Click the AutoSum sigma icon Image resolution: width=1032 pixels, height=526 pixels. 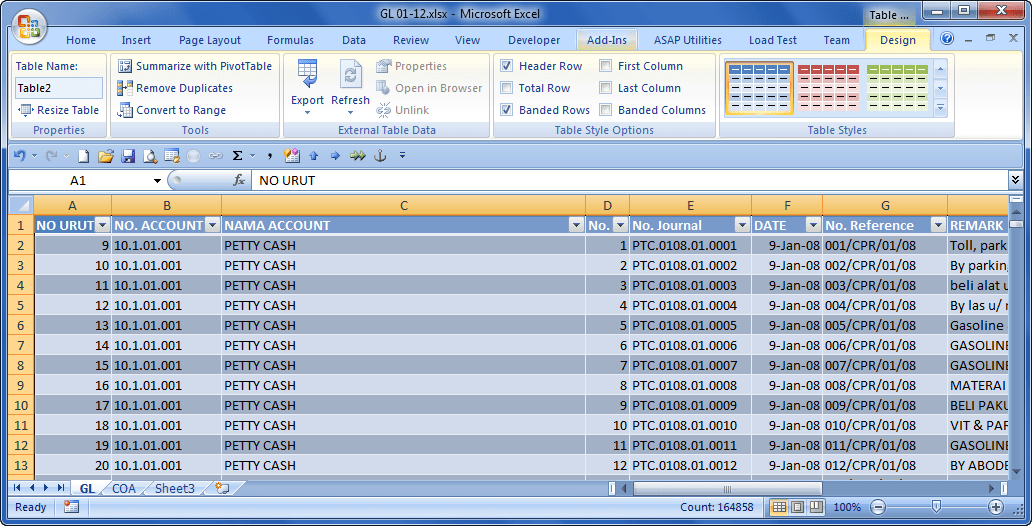point(238,156)
